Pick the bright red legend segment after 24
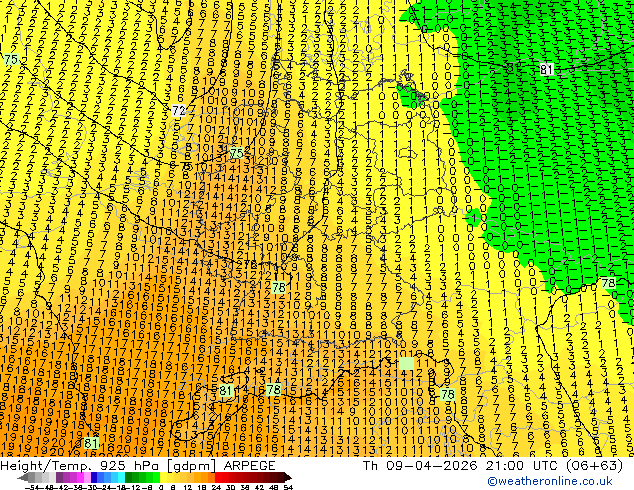Screen dimensions: 634x490 click(x=218, y=478)
